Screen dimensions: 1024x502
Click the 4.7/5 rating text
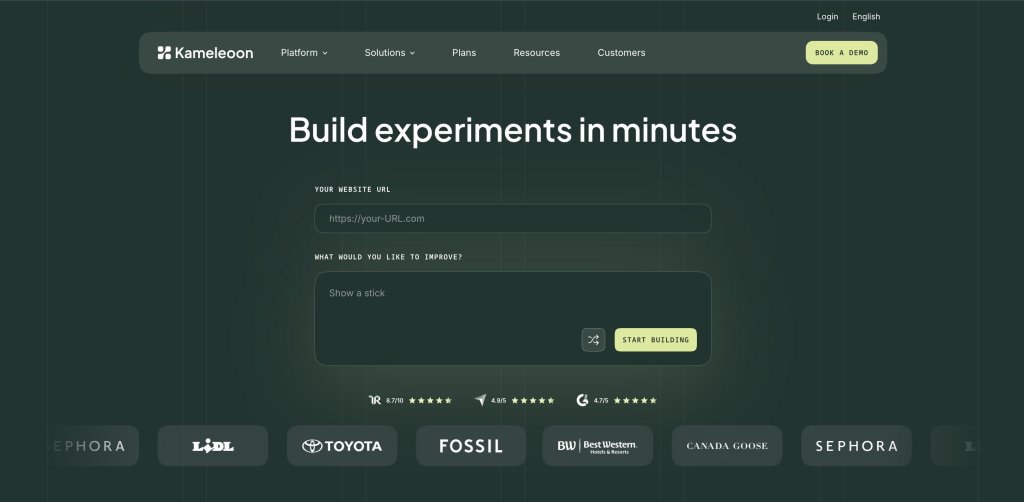(x=601, y=401)
